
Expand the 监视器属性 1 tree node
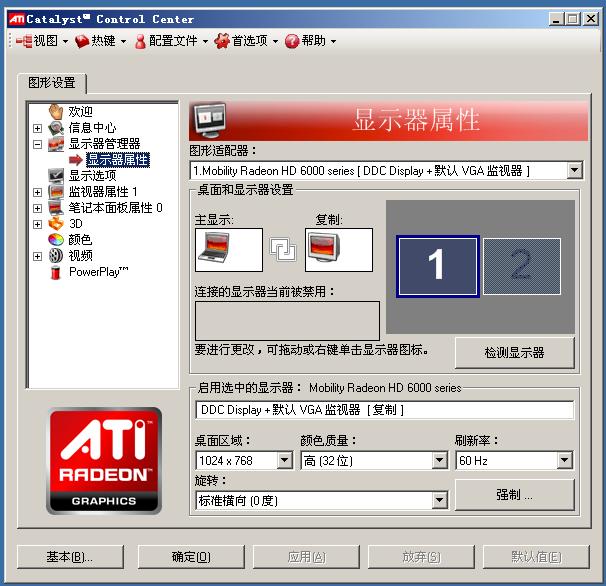37,192
